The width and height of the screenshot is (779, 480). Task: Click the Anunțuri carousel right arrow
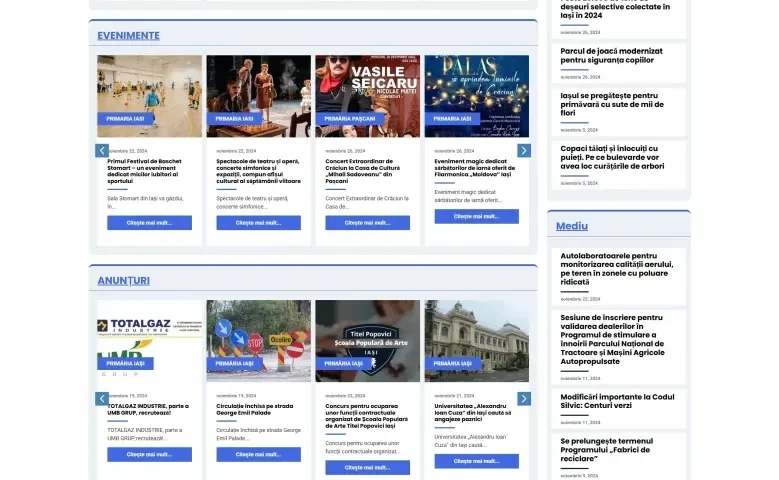point(524,398)
